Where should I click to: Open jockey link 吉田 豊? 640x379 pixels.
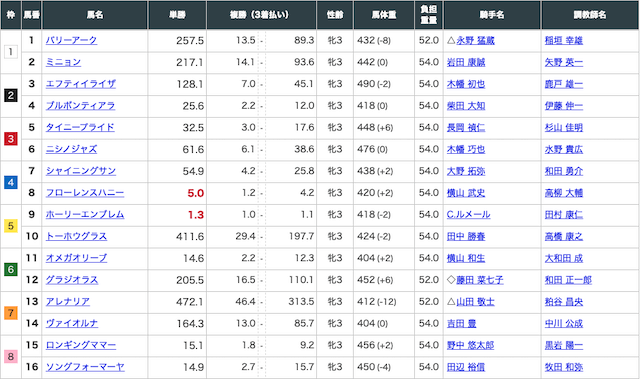click(461, 324)
